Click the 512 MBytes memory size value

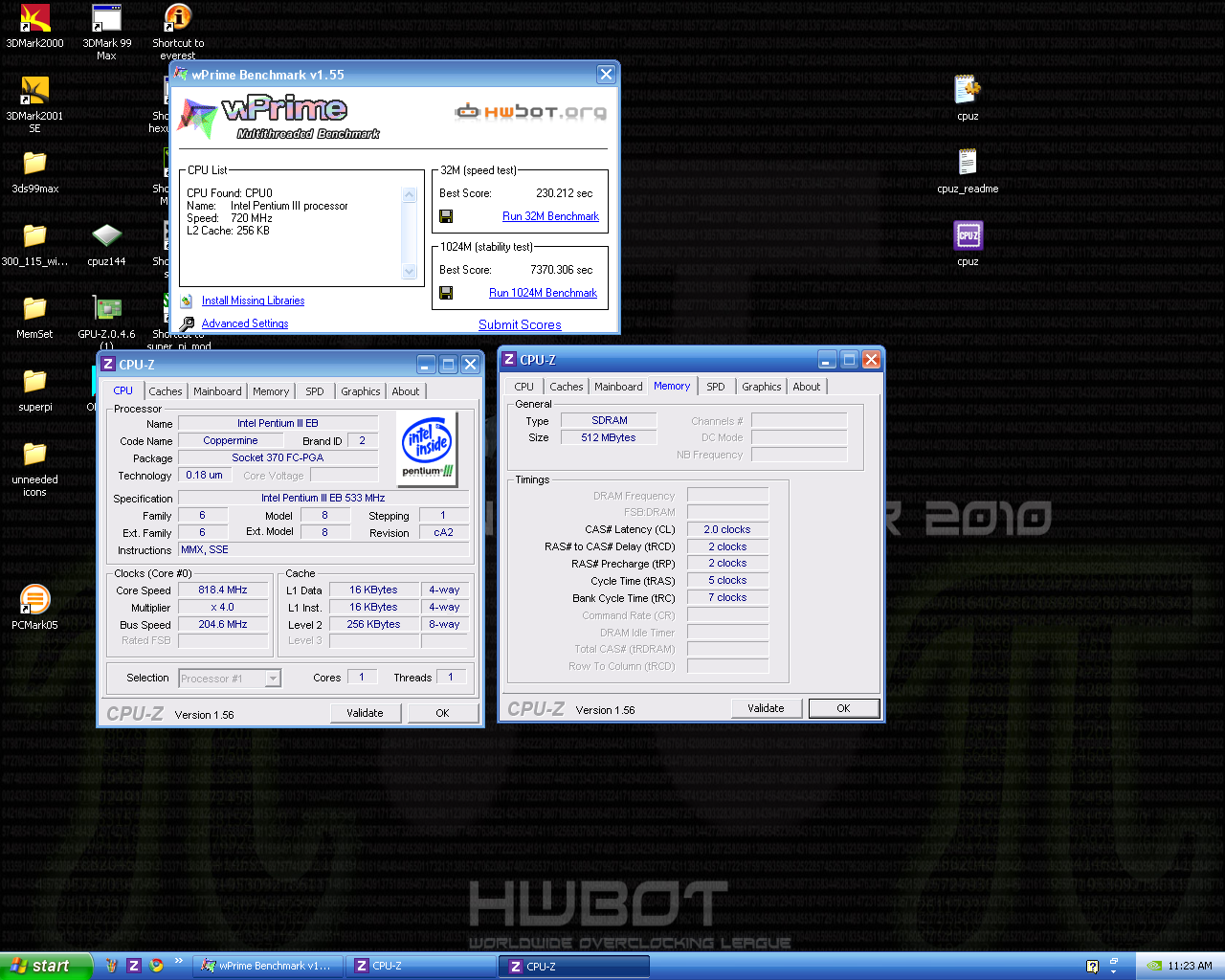(x=609, y=437)
